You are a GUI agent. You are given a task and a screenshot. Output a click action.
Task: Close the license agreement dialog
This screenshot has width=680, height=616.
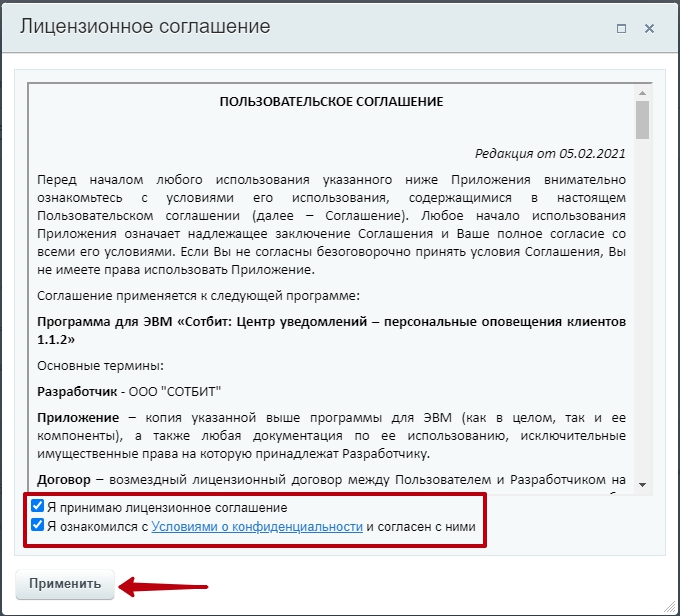(x=649, y=29)
